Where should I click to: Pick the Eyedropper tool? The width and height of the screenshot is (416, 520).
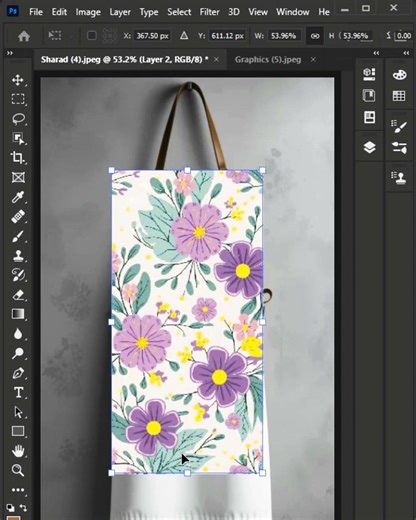pyautogui.click(x=18, y=197)
